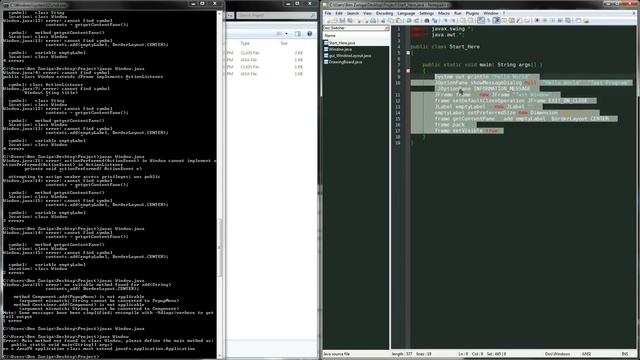Click the Stop Recording macro icon
Image resolution: width=640 pixels, height=360 pixels.
tap(545, 20)
